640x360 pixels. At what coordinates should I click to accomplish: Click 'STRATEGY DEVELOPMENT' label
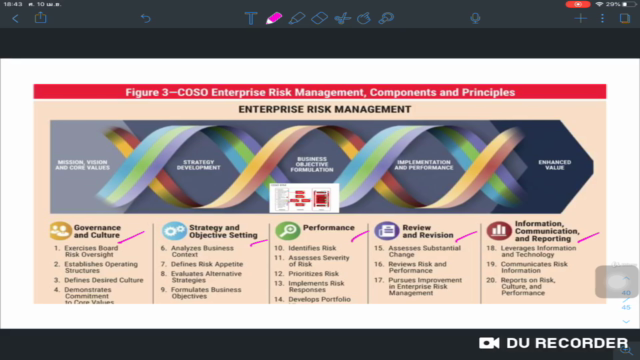198,165
